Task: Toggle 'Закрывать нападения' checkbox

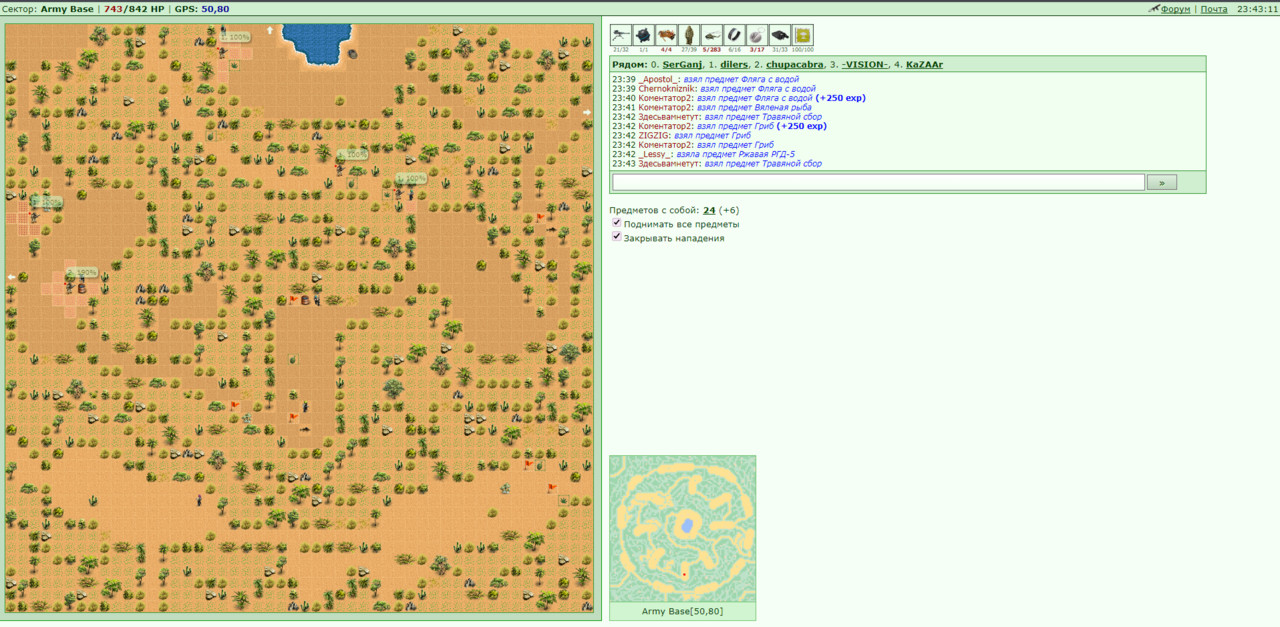Action: [x=616, y=237]
